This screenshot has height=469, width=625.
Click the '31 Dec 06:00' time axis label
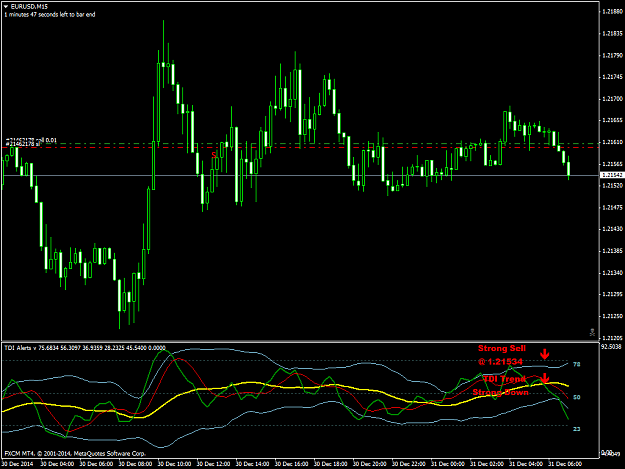[x=565, y=464]
